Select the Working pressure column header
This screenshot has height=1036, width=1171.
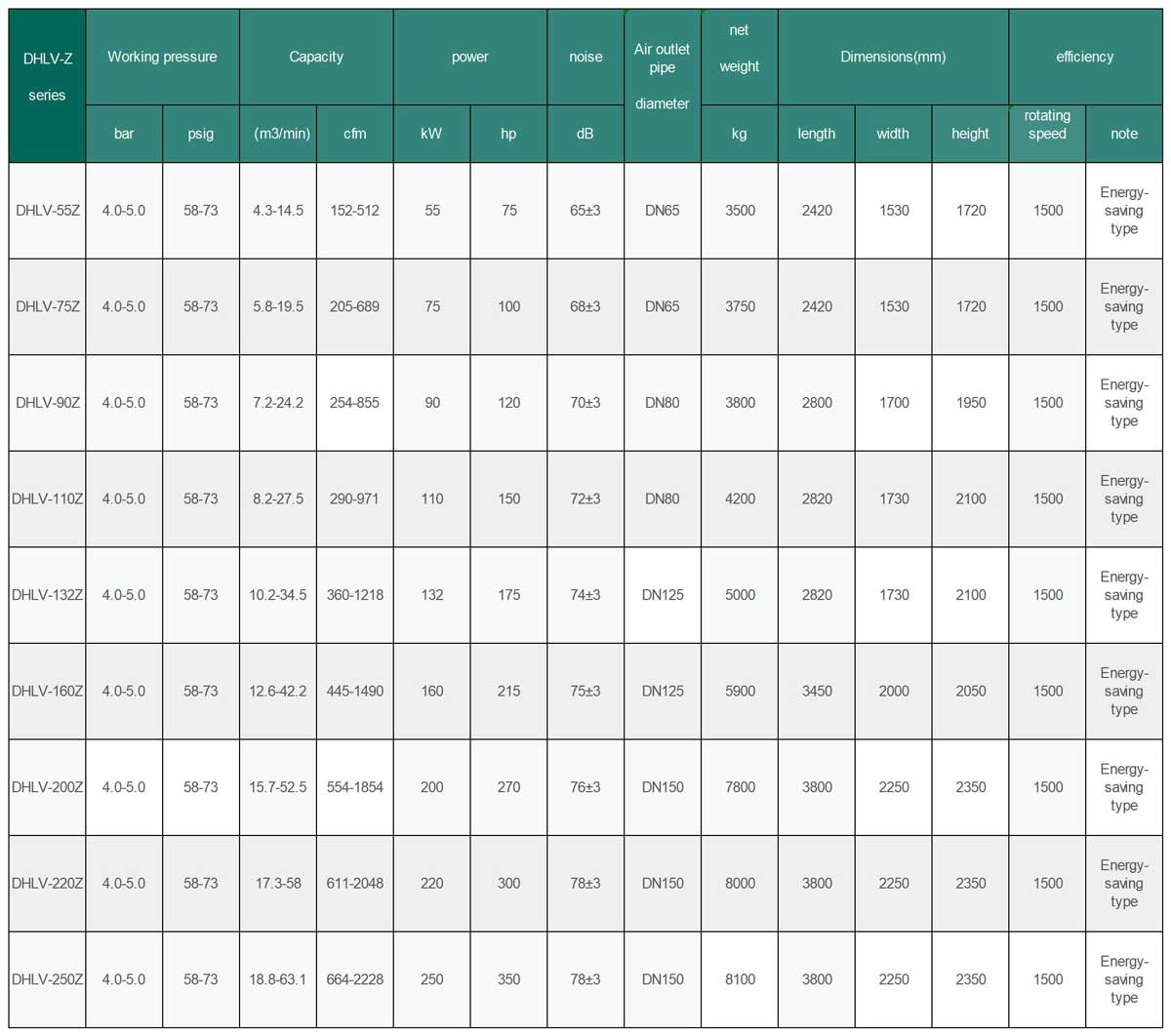click(x=162, y=57)
